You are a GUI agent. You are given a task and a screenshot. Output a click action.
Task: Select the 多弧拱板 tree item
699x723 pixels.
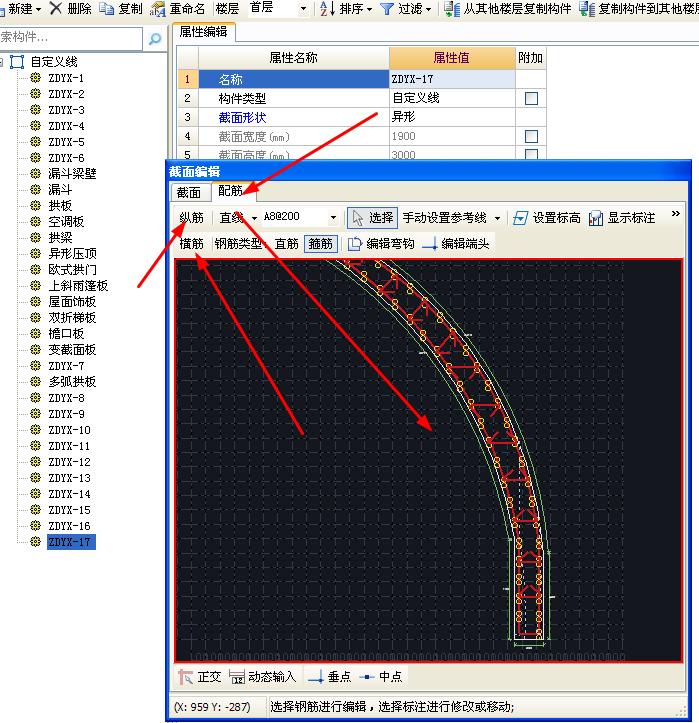[72, 382]
